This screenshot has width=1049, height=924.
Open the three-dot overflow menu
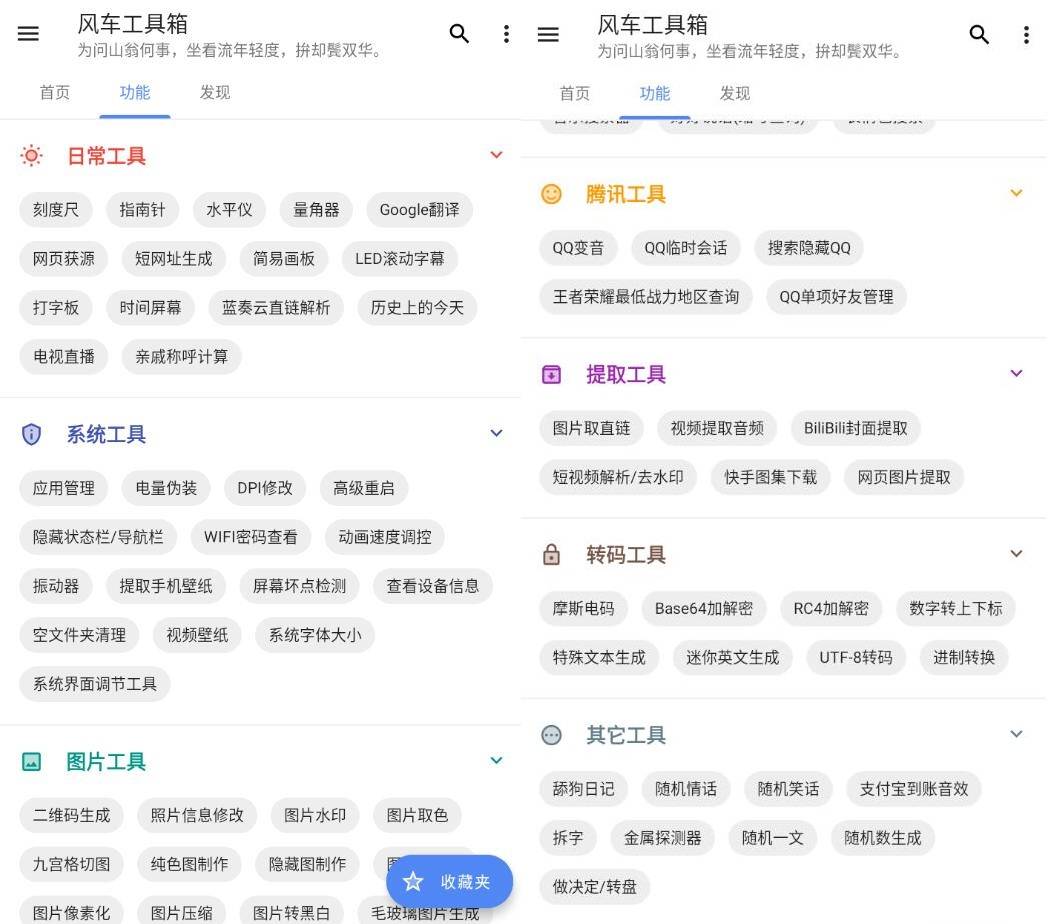507,33
